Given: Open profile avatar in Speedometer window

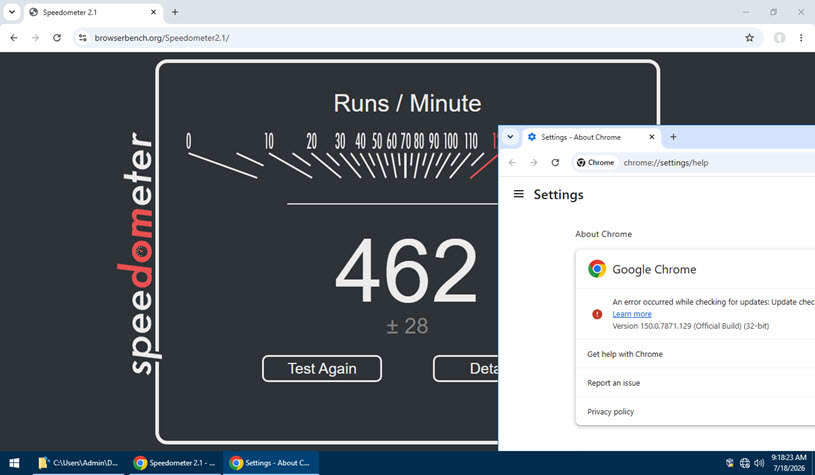Looking at the screenshot, I should 779,38.
